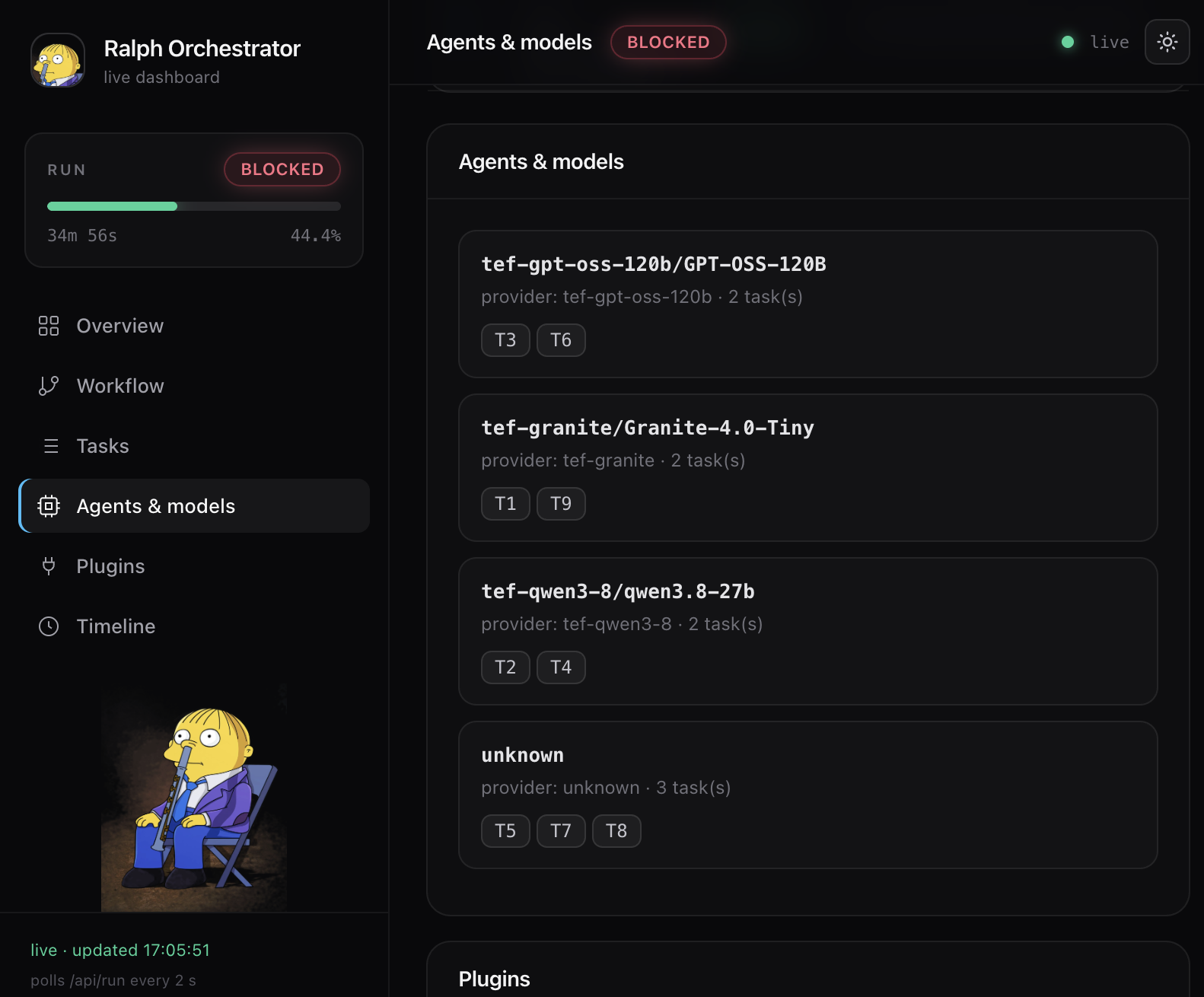Select task chip T8
This screenshot has height=997, width=1204.
coord(616,831)
